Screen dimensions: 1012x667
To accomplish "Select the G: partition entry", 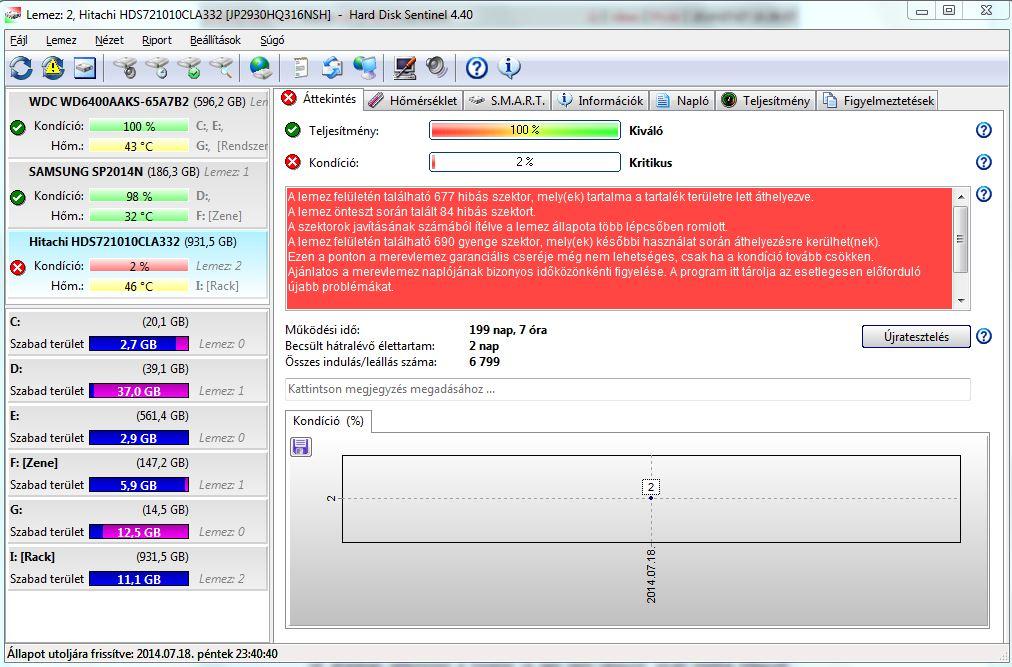I will pyautogui.click(x=137, y=521).
